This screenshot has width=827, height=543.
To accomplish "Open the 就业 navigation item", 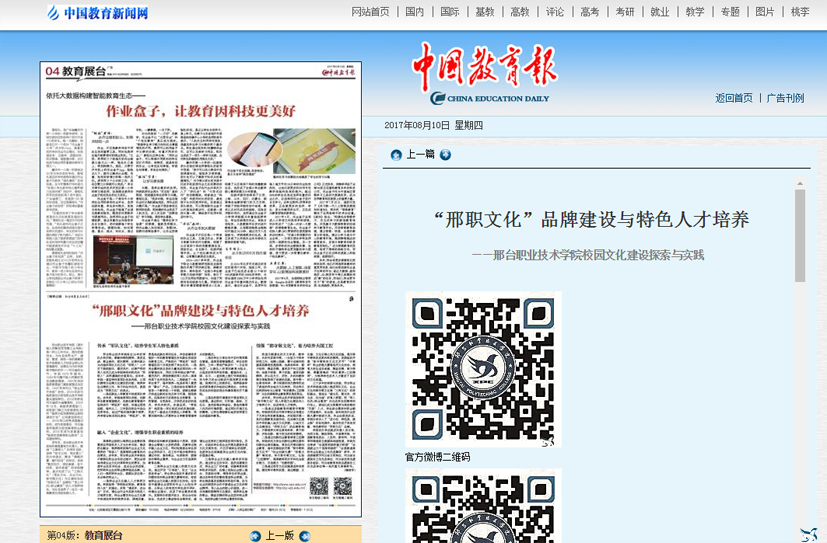I will pyautogui.click(x=660, y=12).
